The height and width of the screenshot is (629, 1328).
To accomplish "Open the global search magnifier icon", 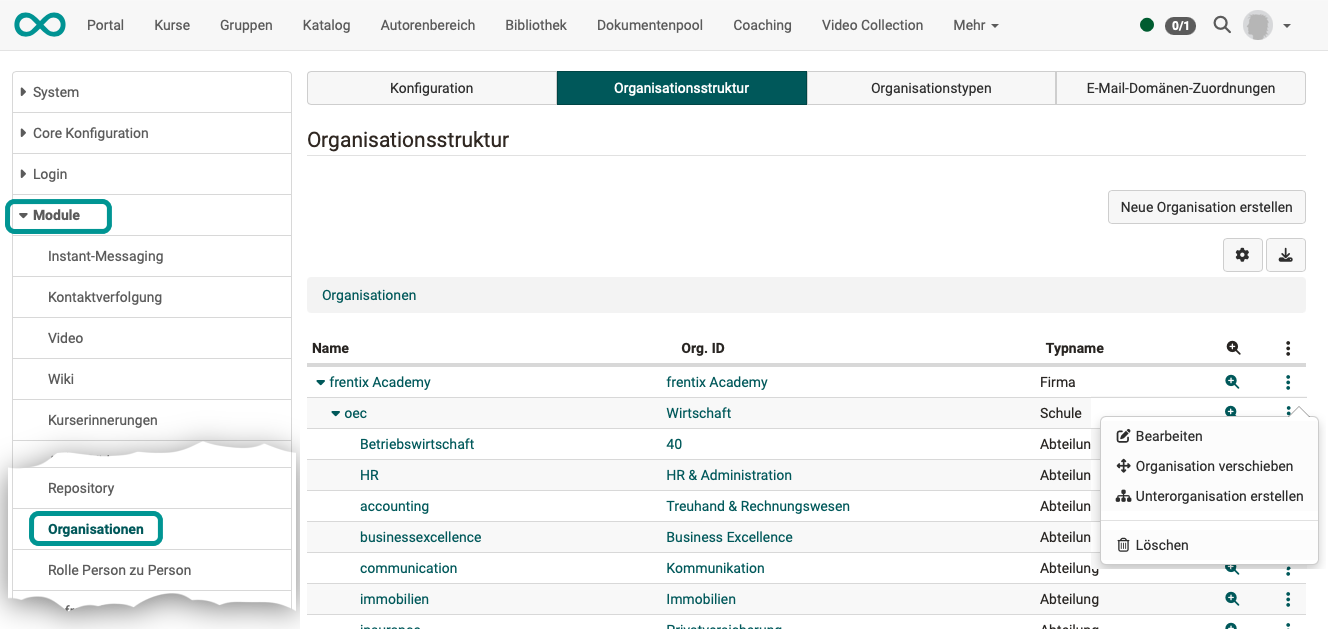I will pyautogui.click(x=1222, y=25).
